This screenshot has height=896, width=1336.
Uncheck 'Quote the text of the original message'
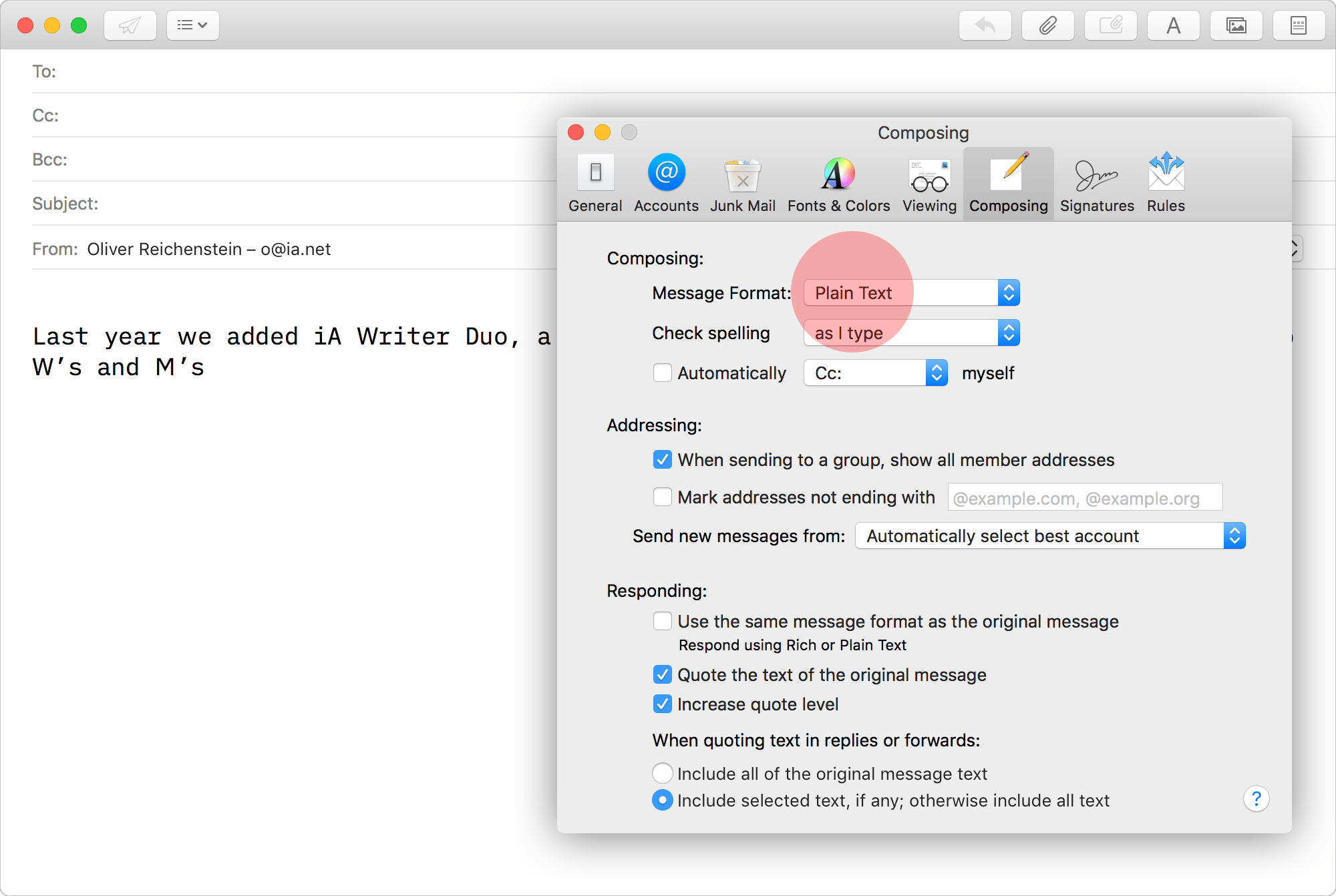662,674
